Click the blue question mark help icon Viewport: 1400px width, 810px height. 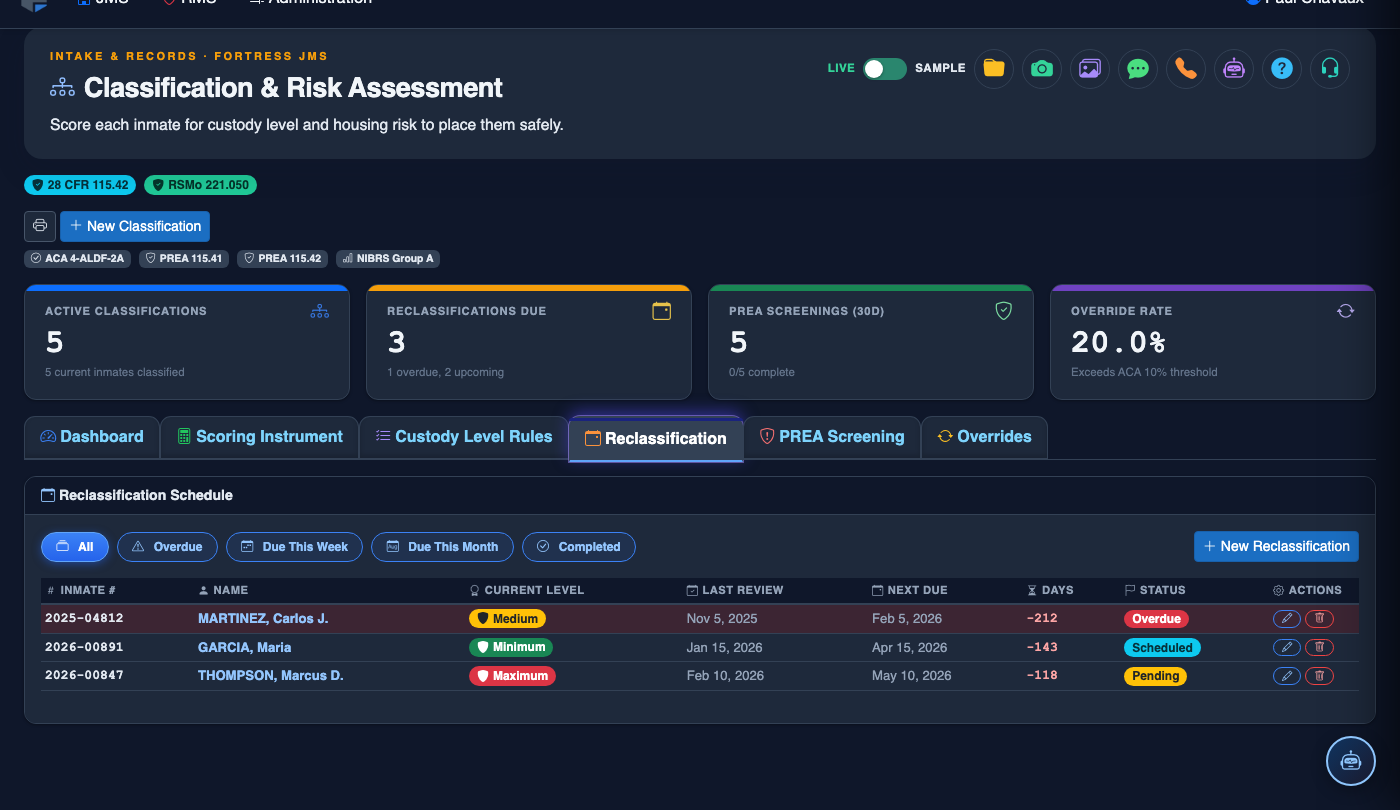(1282, 68)
